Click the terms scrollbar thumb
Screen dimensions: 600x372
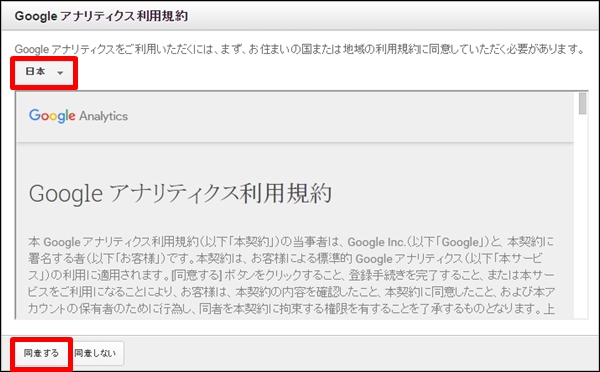[x=582, y=103]
